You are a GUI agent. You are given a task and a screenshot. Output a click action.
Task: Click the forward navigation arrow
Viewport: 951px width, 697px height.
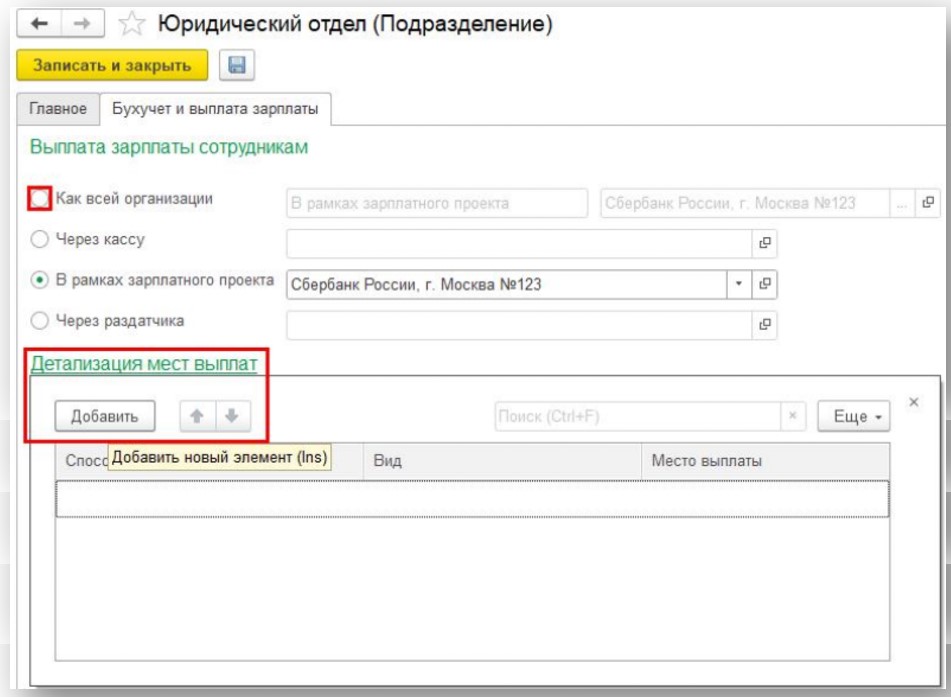(x=81, y=24)
